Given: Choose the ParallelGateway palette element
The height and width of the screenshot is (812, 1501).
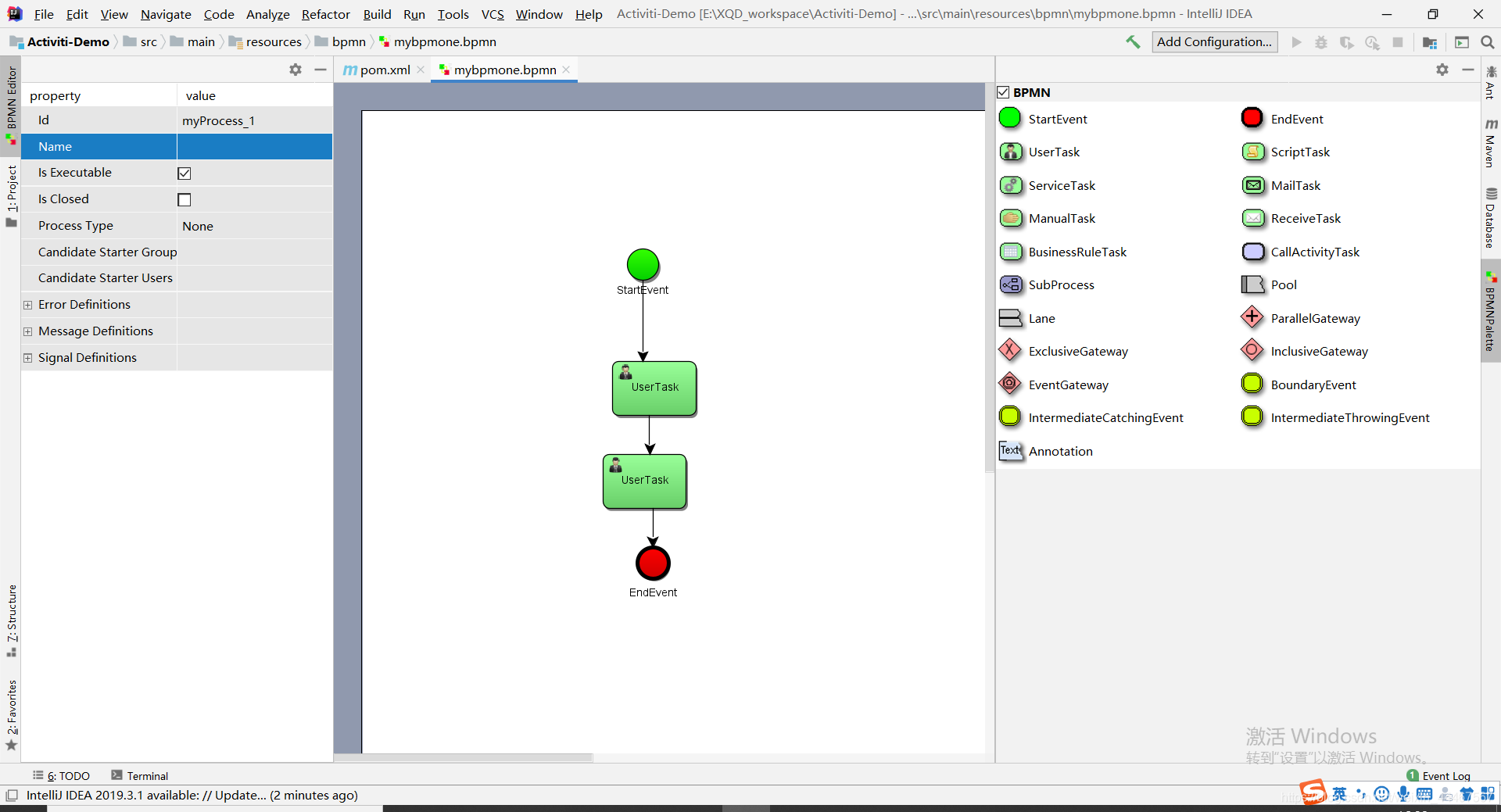Looking at the screenshot, I should click(x=1301, y=318).
